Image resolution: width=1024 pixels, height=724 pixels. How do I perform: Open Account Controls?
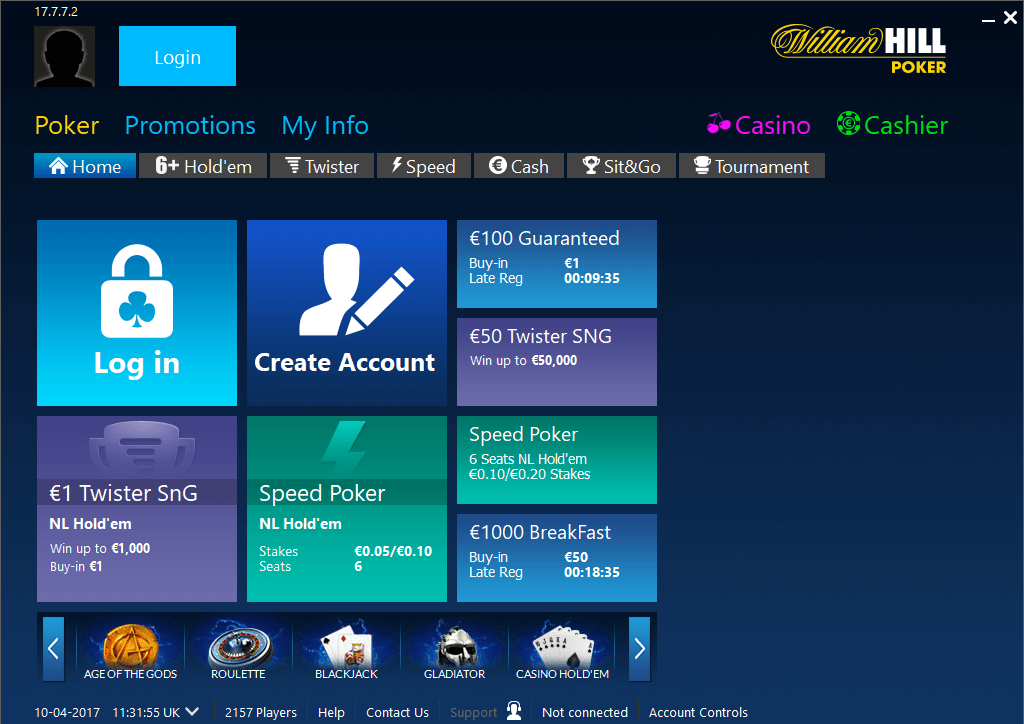(x=698, y=712)
